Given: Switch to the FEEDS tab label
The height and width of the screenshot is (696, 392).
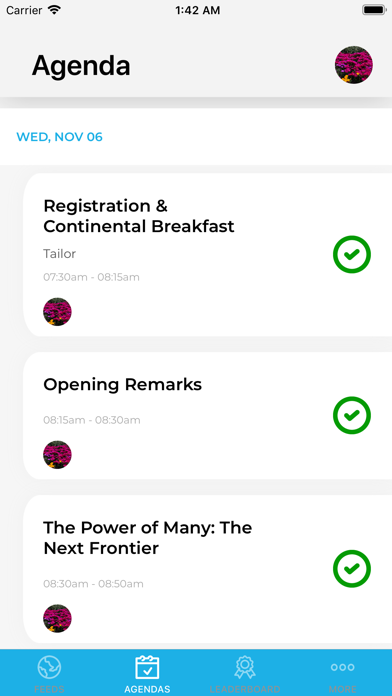Looking at the screenshot, I should (x=49, y=689).
